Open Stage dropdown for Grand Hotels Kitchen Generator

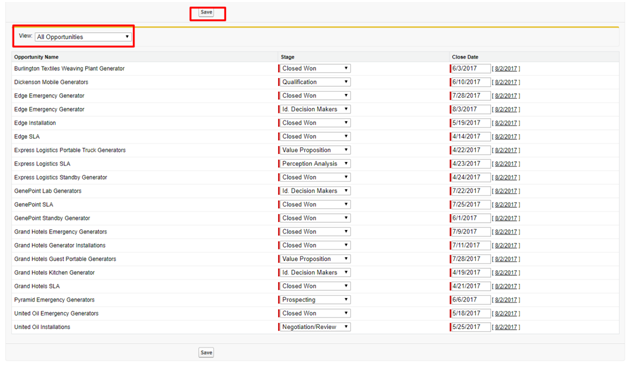pos(315,273)
